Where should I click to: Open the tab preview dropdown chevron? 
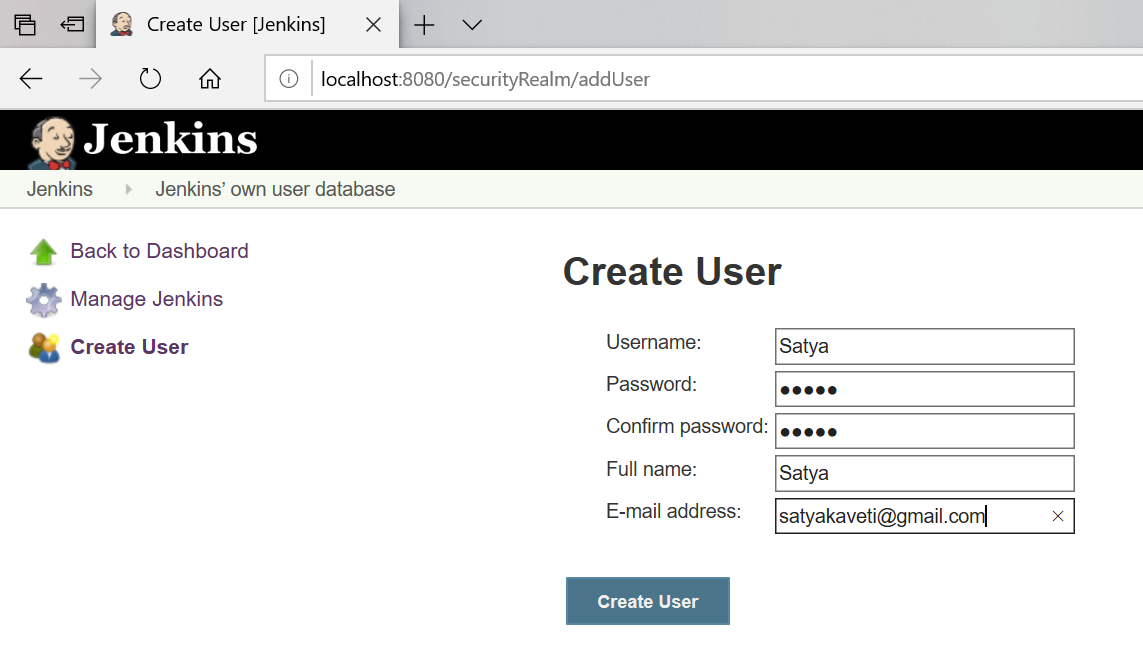[x=472, y=25]
